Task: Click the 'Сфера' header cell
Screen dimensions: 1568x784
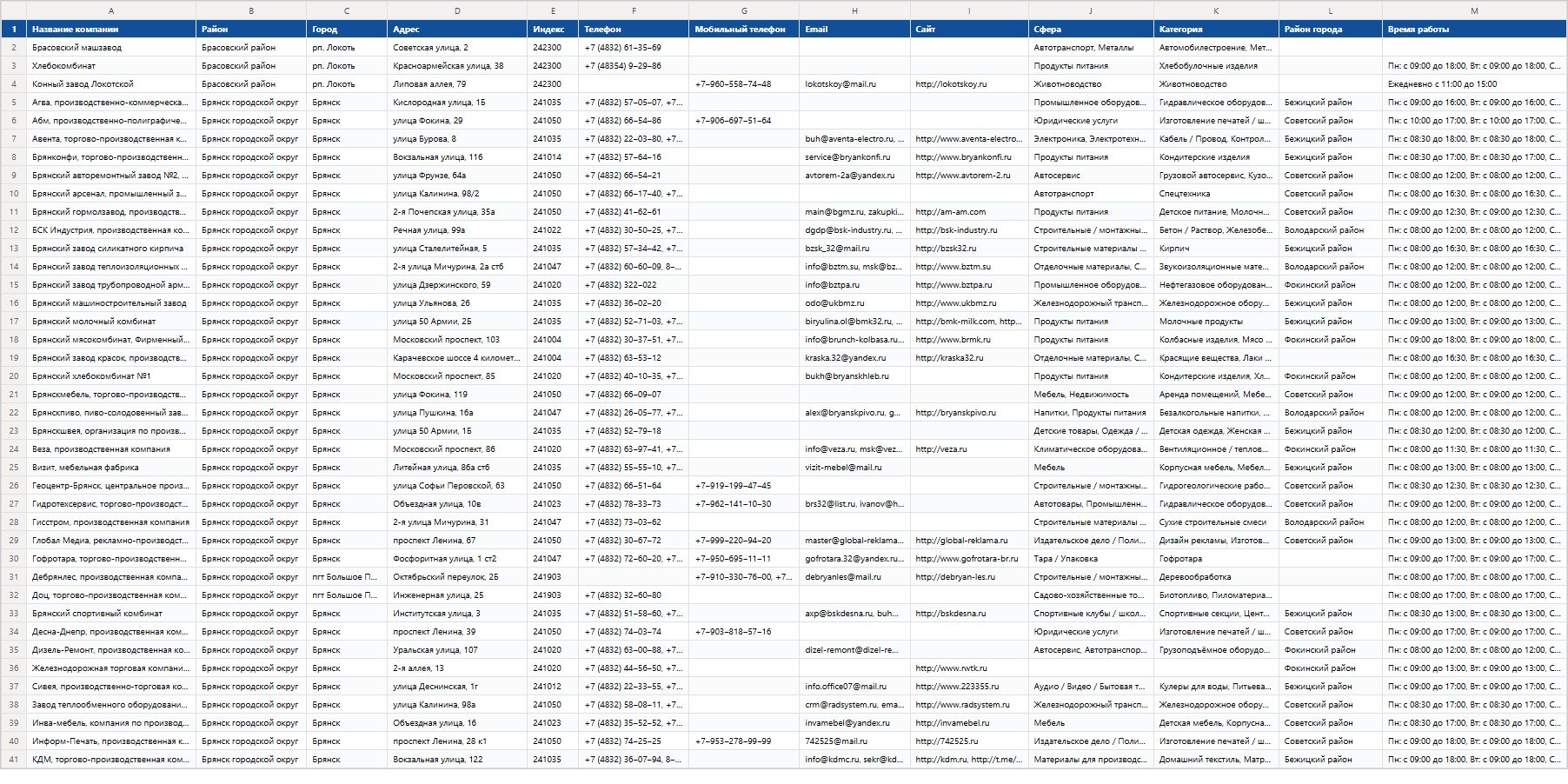Action: coord(1091,29)
